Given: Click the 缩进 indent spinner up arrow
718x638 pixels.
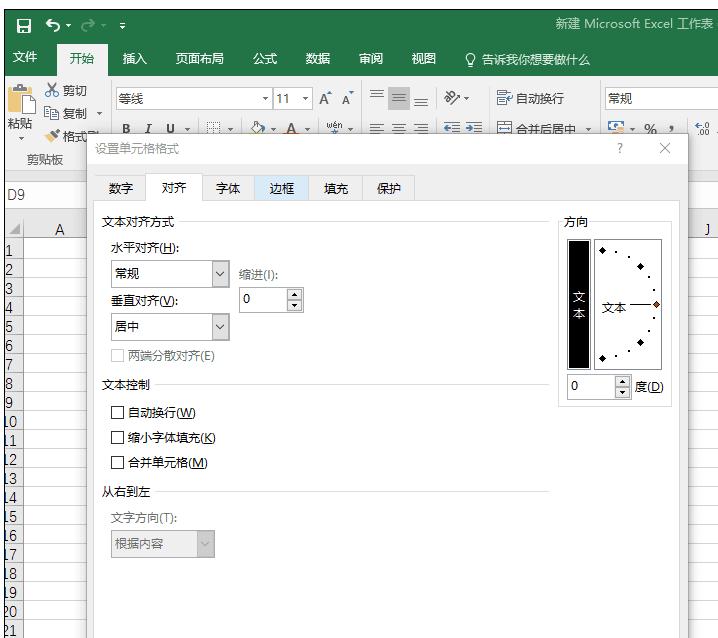Looking at the screenshot, I should (x=295, y=294).
